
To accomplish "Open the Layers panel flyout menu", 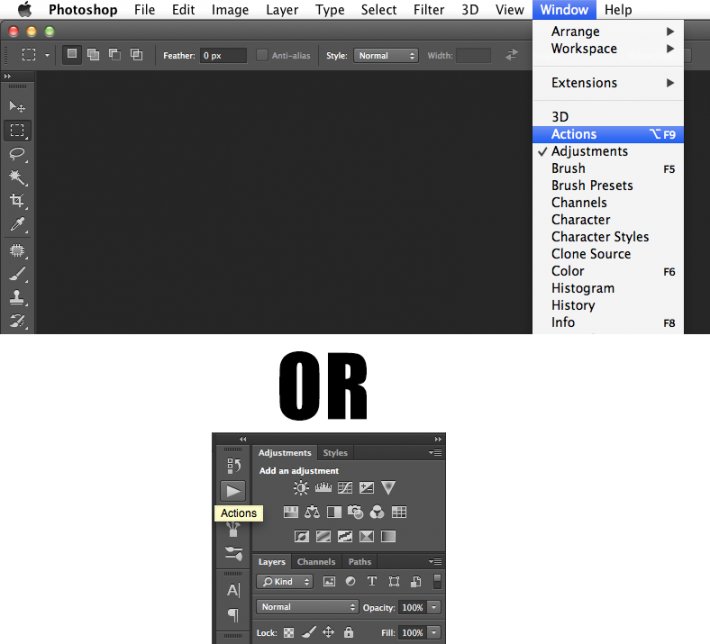I will [x=436, y=562].
